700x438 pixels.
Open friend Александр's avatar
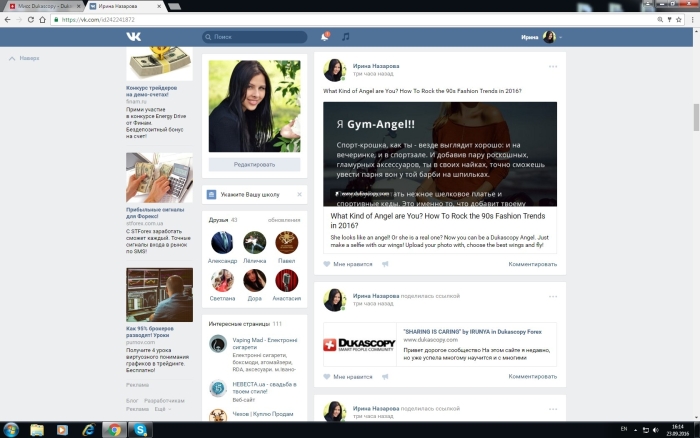(x=222, y=242)
